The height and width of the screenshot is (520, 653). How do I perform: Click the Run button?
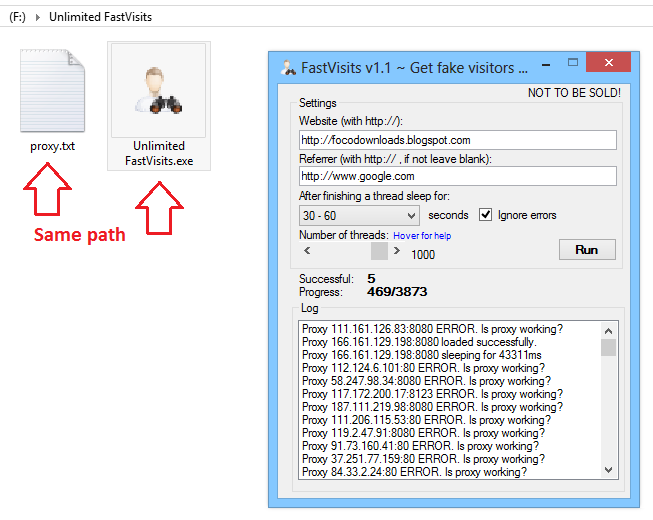click(x=587, y=249)
